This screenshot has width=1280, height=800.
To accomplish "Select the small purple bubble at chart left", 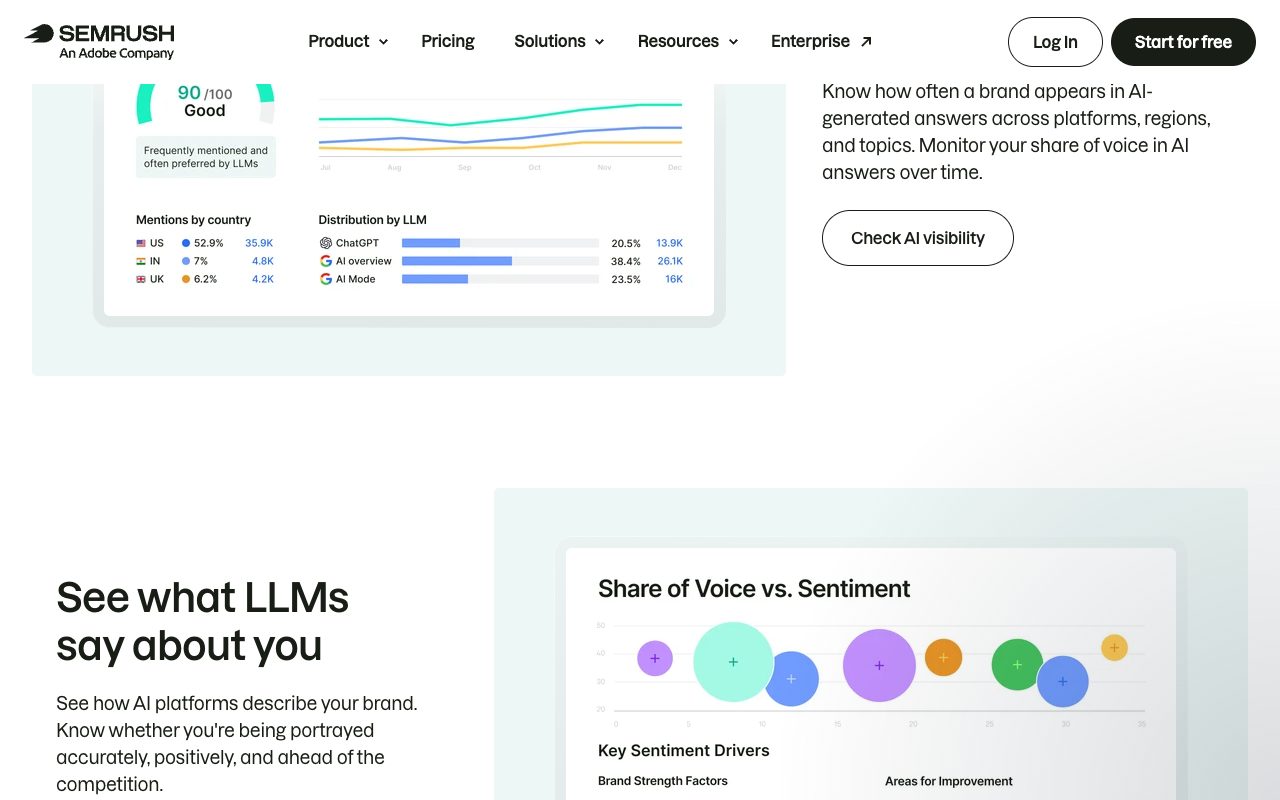I will point(655,658).
